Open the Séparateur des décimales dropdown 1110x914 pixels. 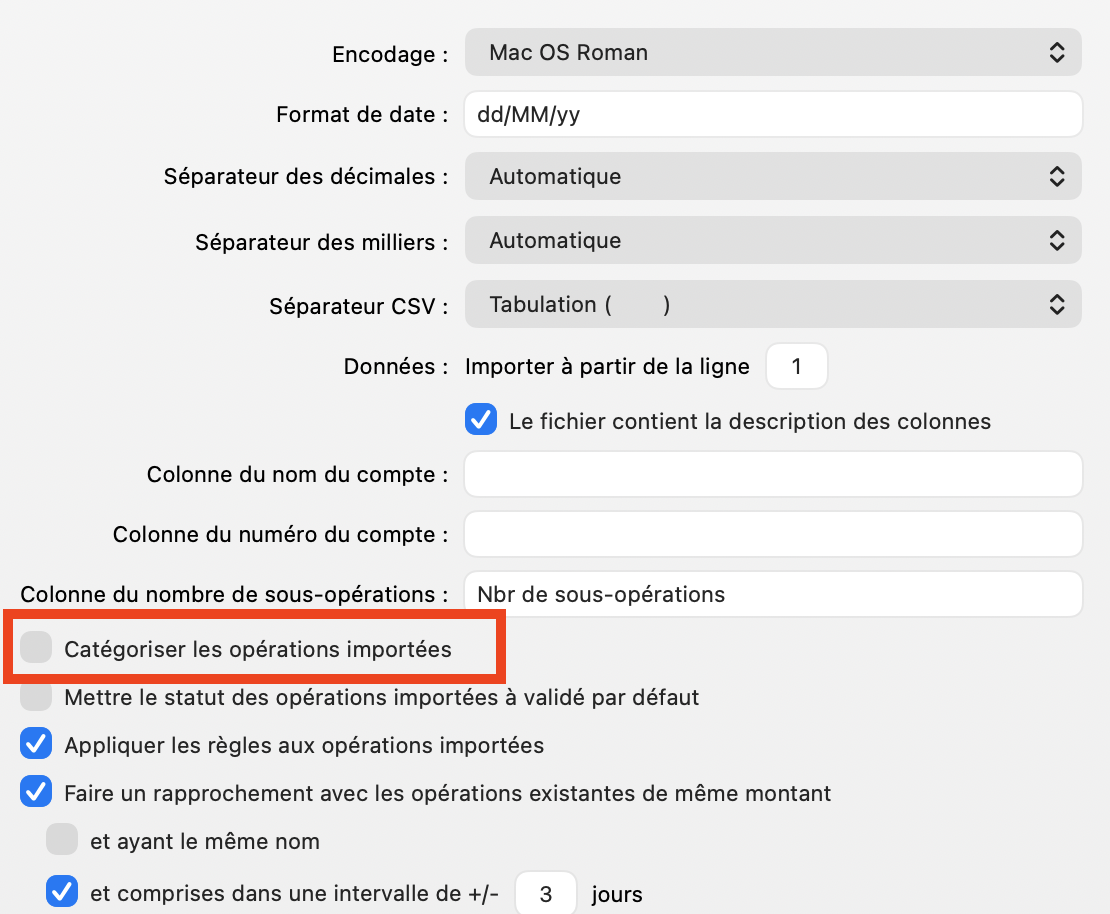pos(772,176)
